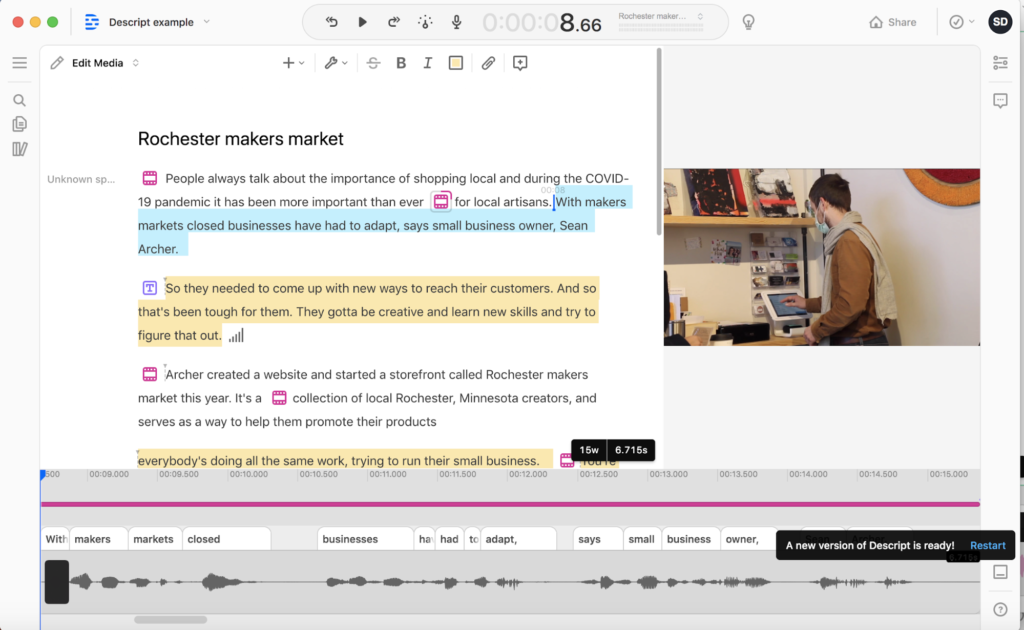Open the Rochester makers composition selector
This screenshot has height=630, width=1024.
pos(660,17)
